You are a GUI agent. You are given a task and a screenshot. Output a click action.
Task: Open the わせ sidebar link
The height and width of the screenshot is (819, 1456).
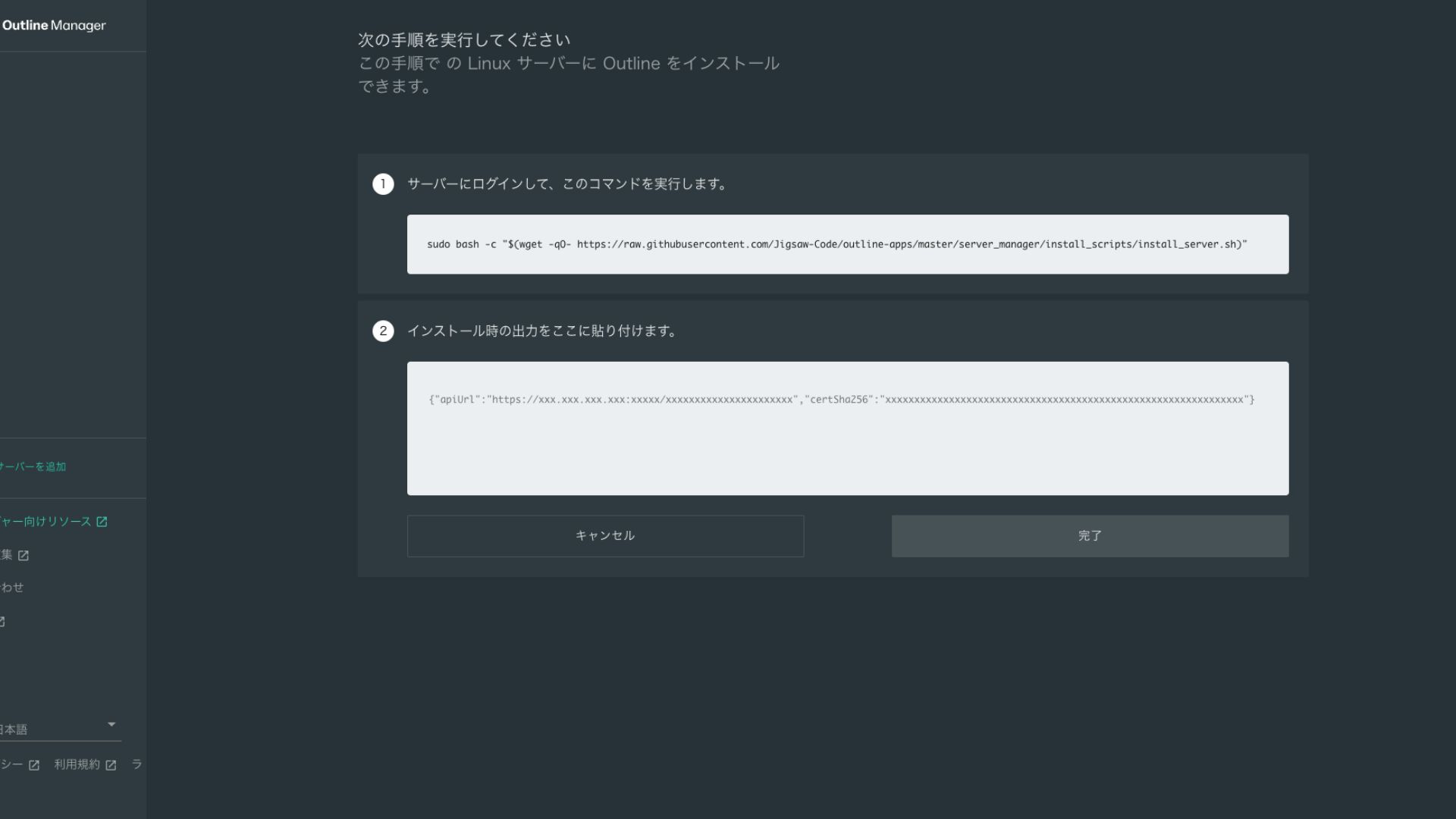(x=12, y=588)
